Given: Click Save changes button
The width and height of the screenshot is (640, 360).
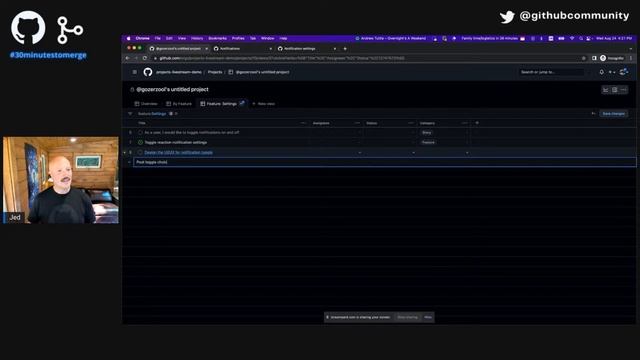Looking at the screenshot, I should [613, 114].
